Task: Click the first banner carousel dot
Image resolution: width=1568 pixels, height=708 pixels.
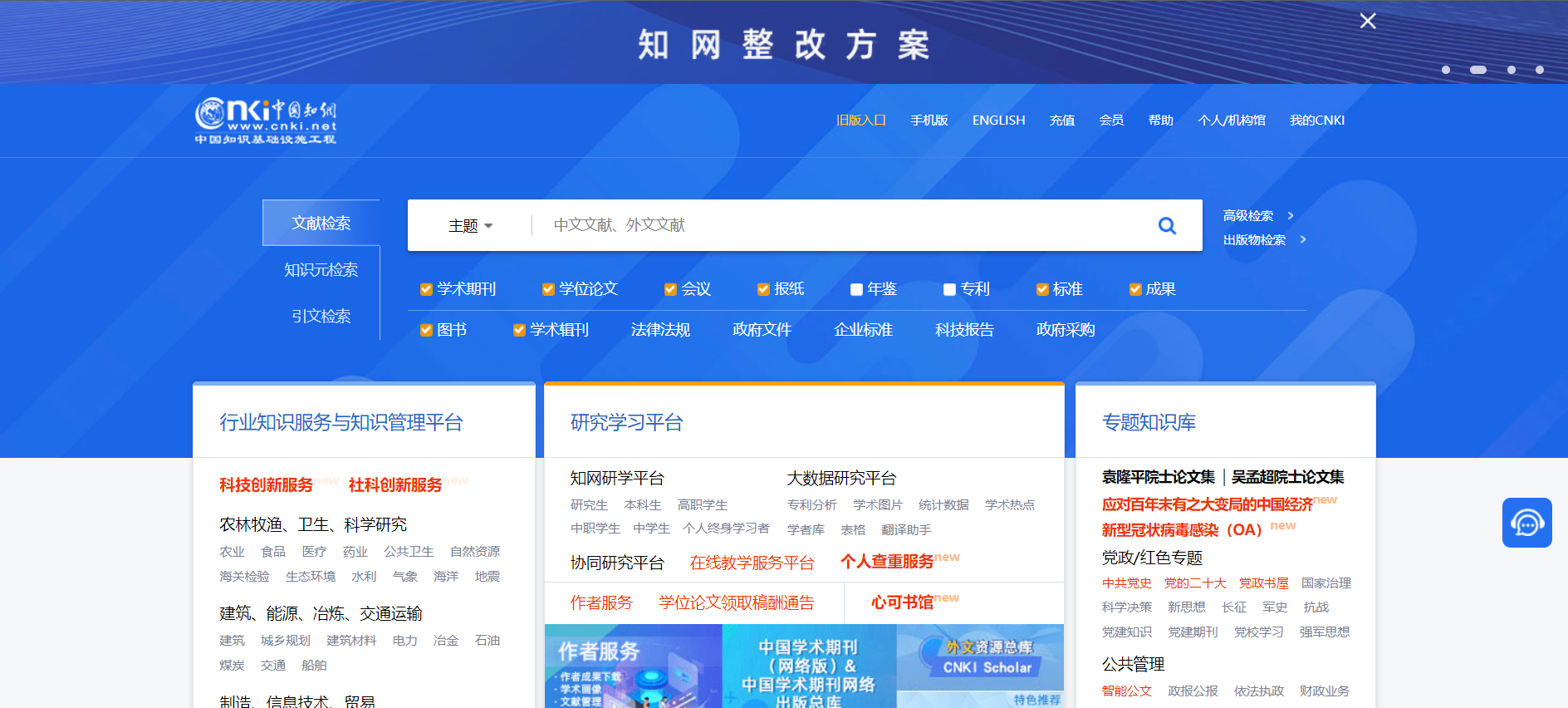Action: [1446, 70]
